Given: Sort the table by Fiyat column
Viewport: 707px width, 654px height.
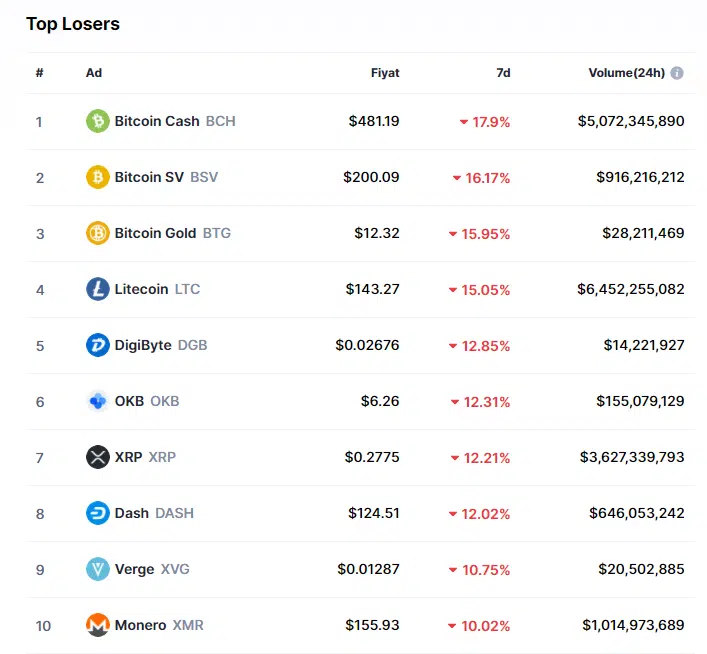Looking at the screenshot, I should [385, 73].
